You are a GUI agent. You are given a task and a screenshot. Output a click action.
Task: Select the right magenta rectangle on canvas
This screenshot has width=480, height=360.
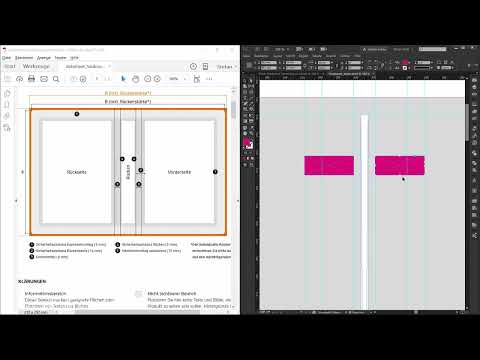(x=400, y=165)
